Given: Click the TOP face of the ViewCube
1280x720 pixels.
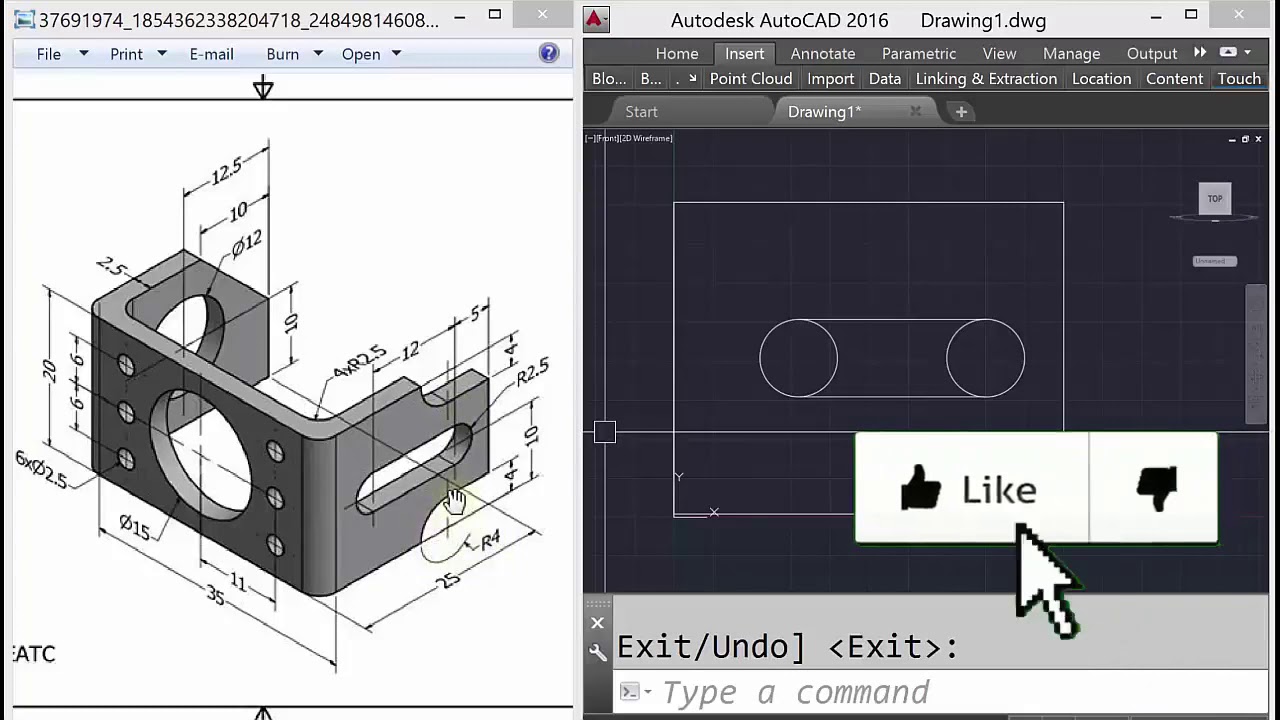Looking at the screenshot, I should 1215,198.
